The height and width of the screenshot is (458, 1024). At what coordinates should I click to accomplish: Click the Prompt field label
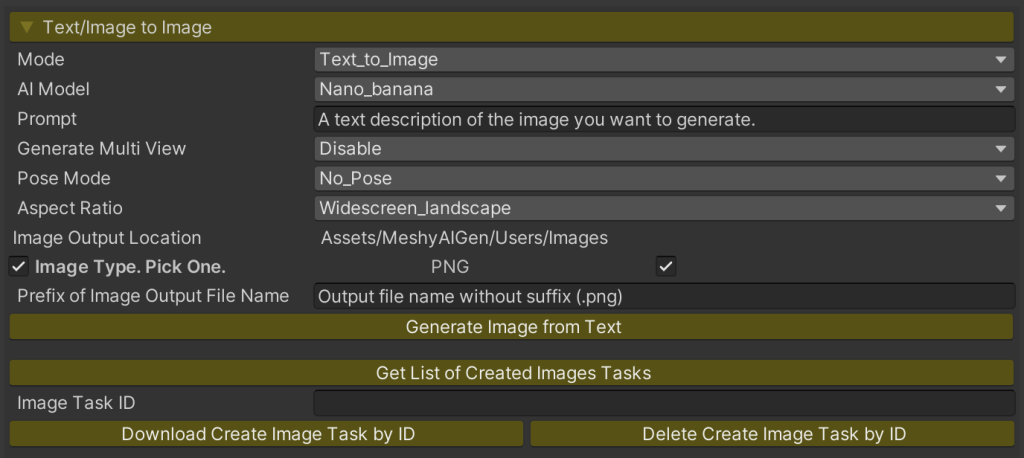coord(47,119)
